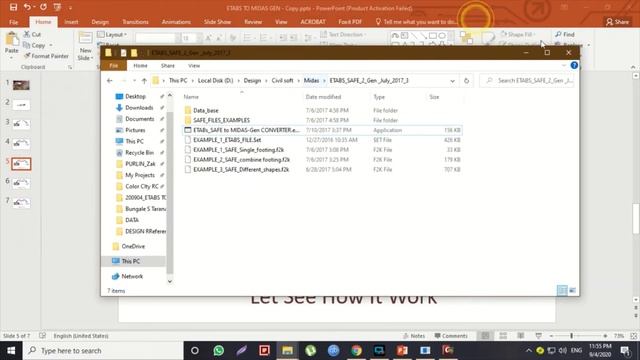Select slide 3 thumbnail in PowerPoint
The width and height of the screenshot is (640, 360).
(x=21, y=124)
